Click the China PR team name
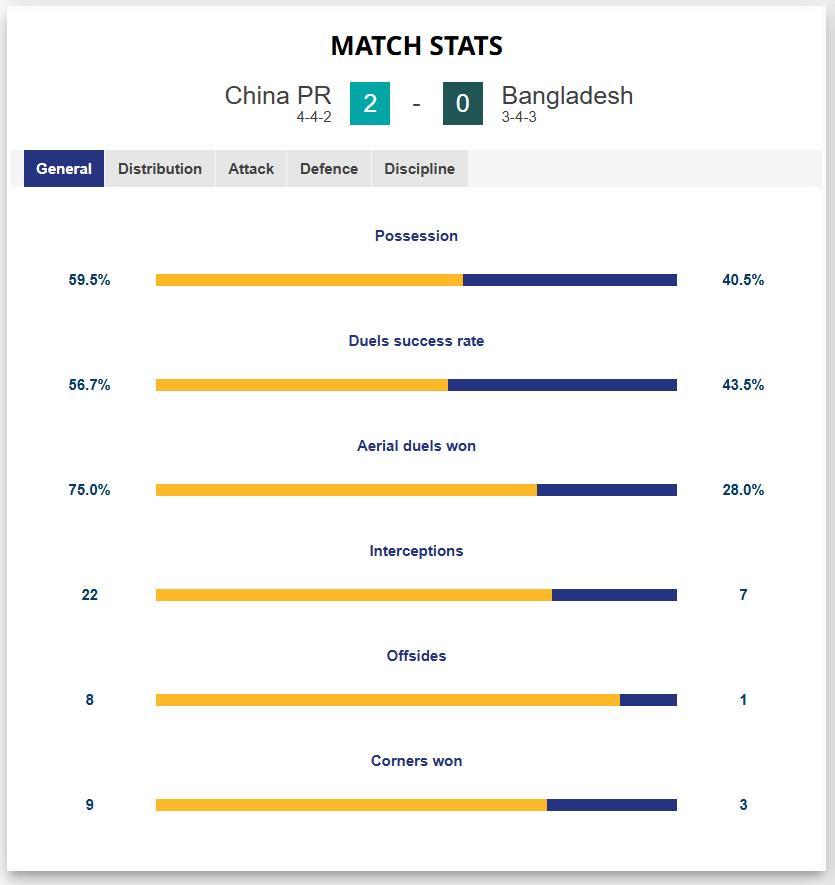Image resolution: width=835 pixels, height=885 pixels. [278, 96]
